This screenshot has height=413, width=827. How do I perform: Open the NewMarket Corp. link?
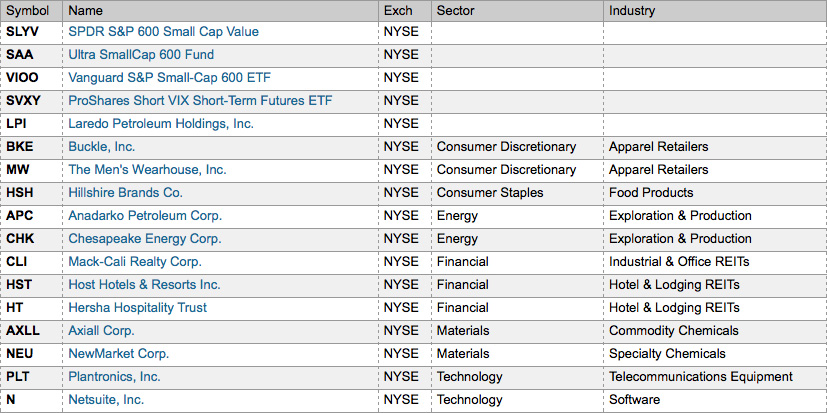click(118, 354)
